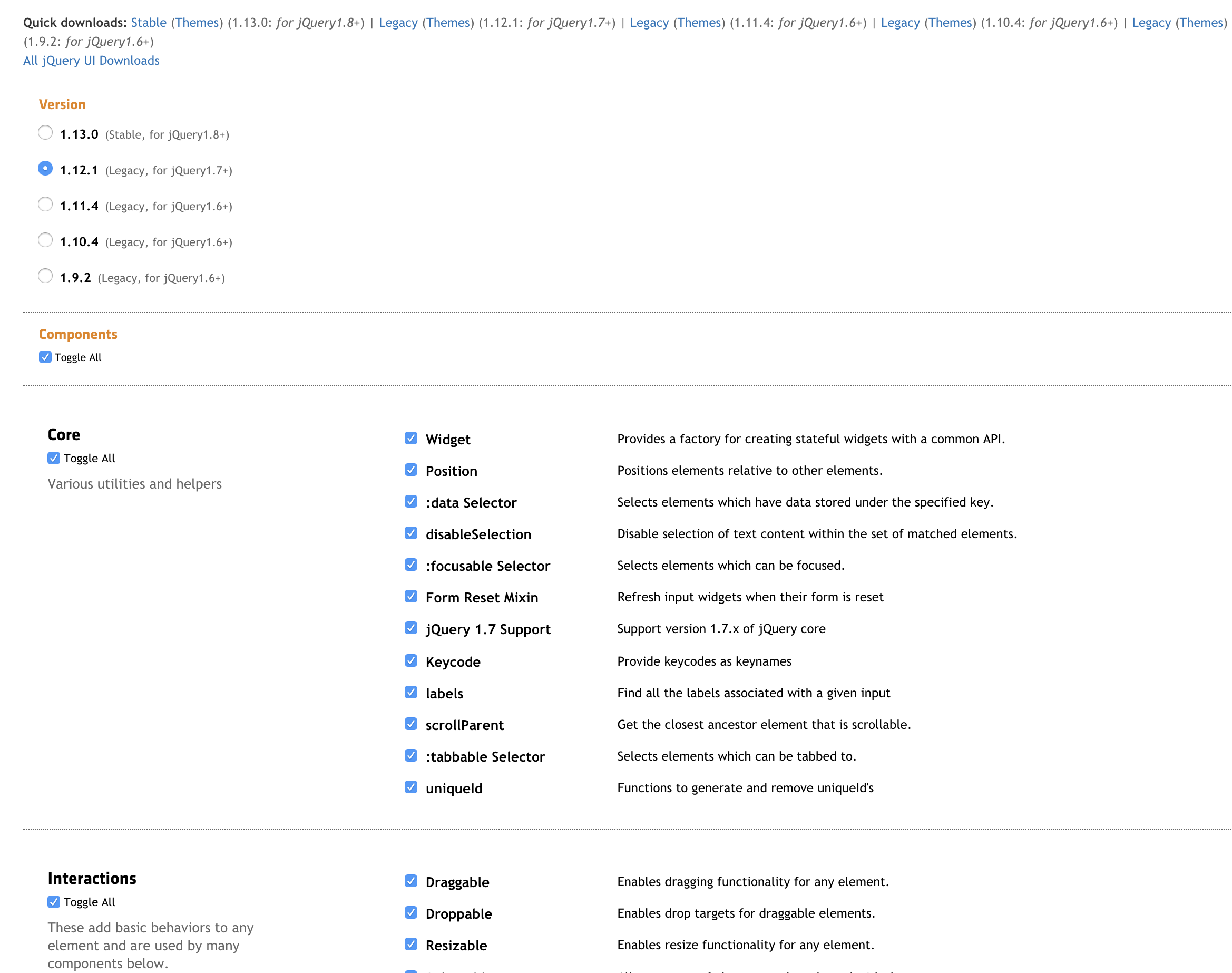Image resolution: width=1232 pixels, height=973 pixels.
Task: Open Themes link for 1.11.4
Action: (699, 23)
